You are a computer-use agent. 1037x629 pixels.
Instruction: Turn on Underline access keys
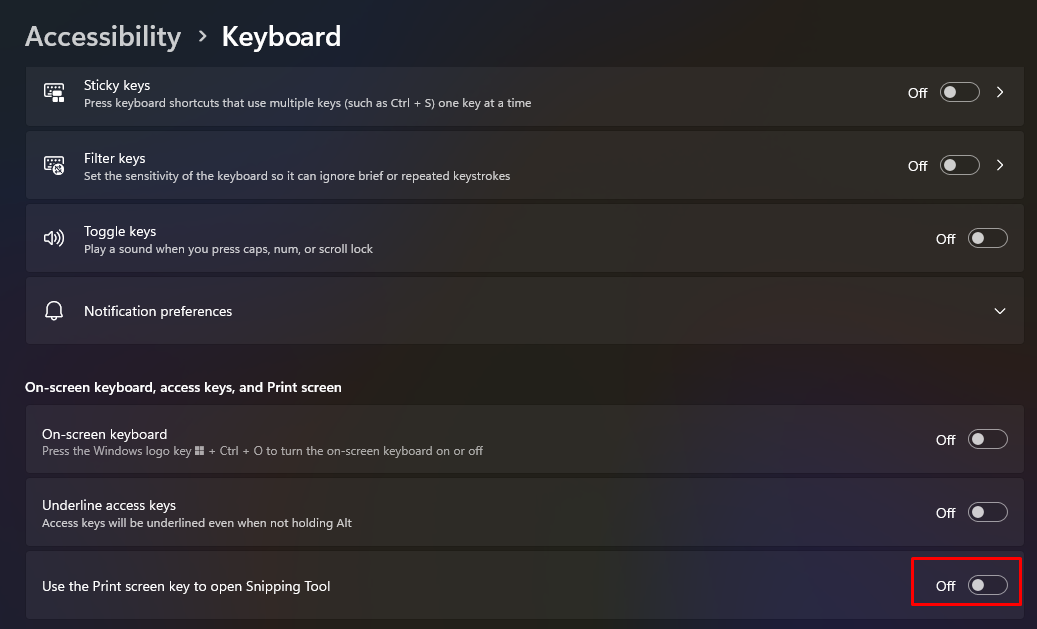click(987, 512)
